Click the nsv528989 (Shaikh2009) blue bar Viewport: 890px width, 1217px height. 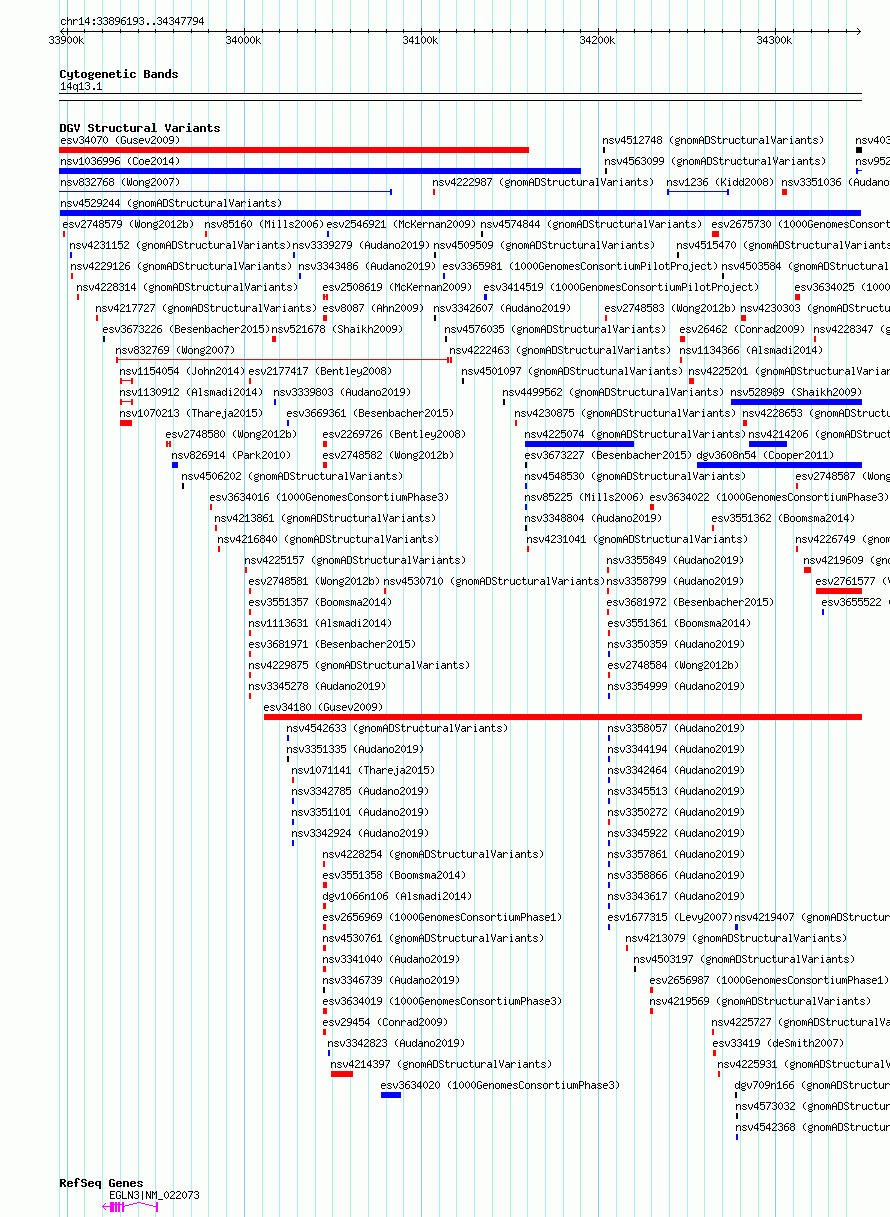(796, 402)
